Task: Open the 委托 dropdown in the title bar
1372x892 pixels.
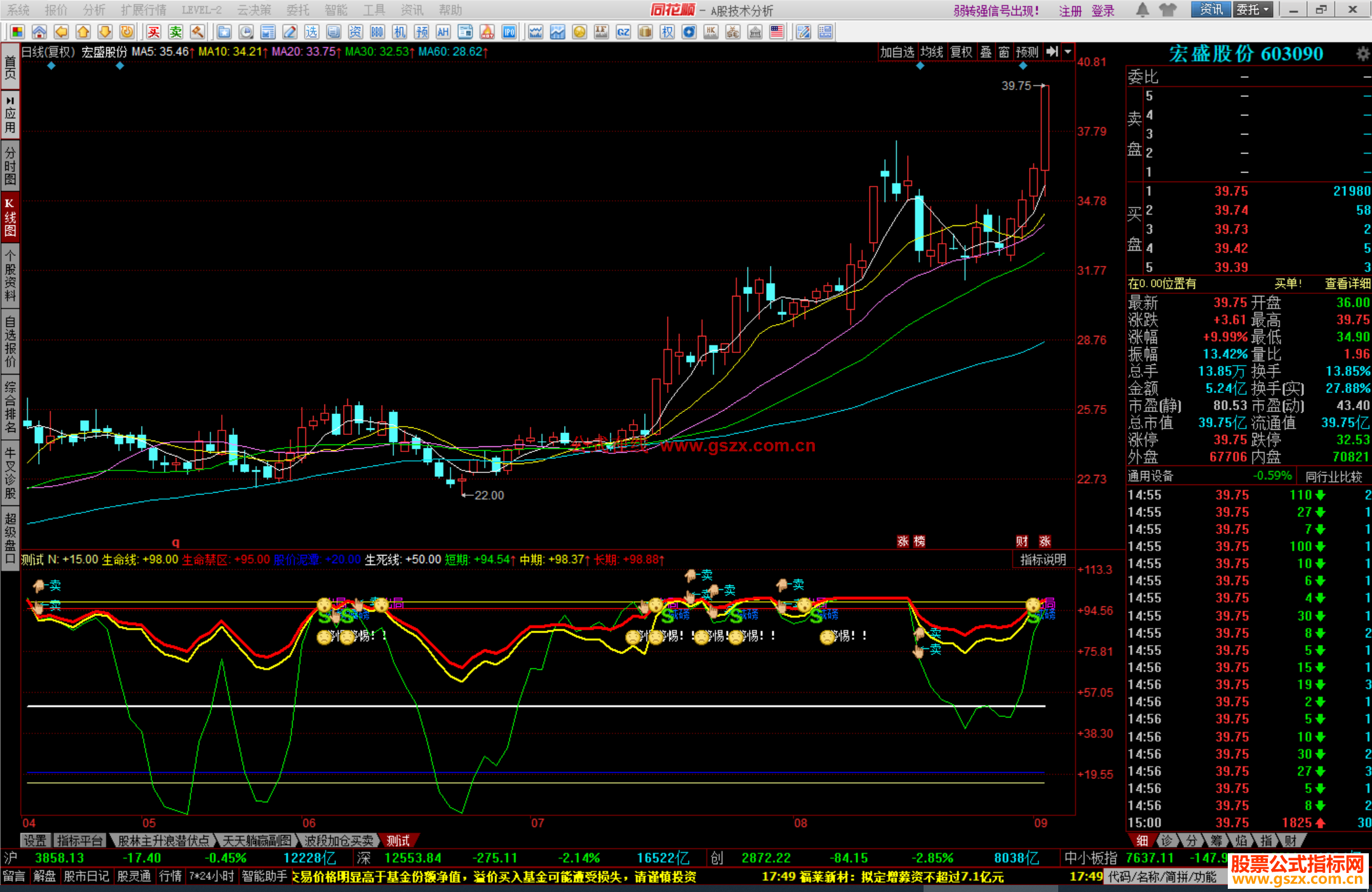Action: tap(1253, 10)
